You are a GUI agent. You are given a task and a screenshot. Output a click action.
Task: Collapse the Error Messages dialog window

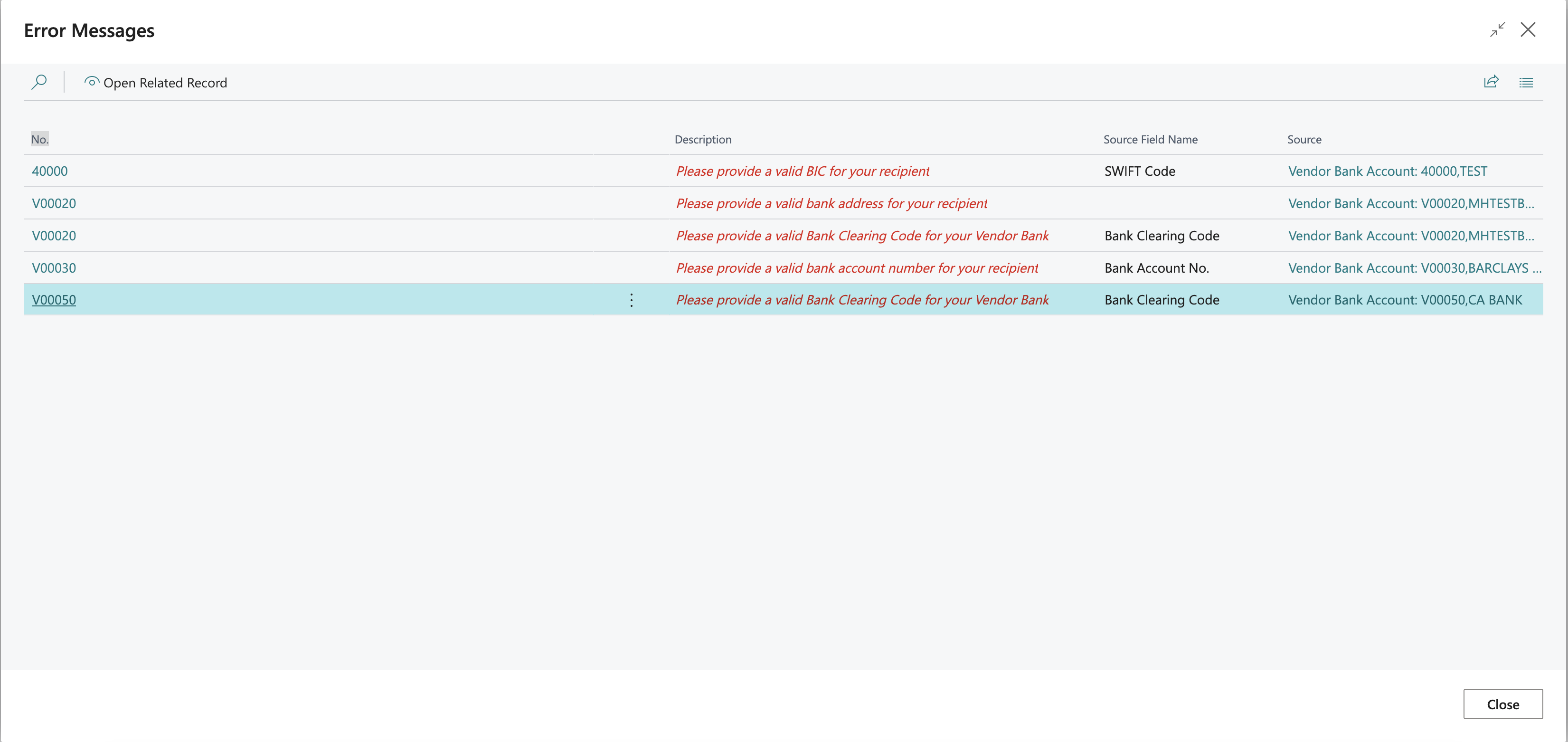1498,29
